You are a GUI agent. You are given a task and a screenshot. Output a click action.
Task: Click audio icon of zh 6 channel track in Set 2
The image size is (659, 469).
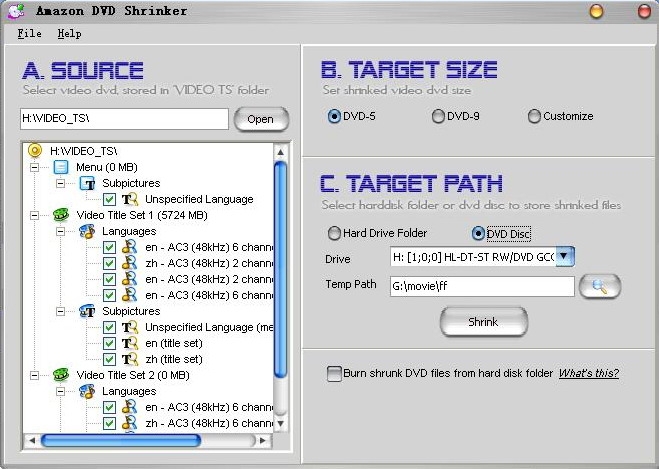[x=129, y=423]
